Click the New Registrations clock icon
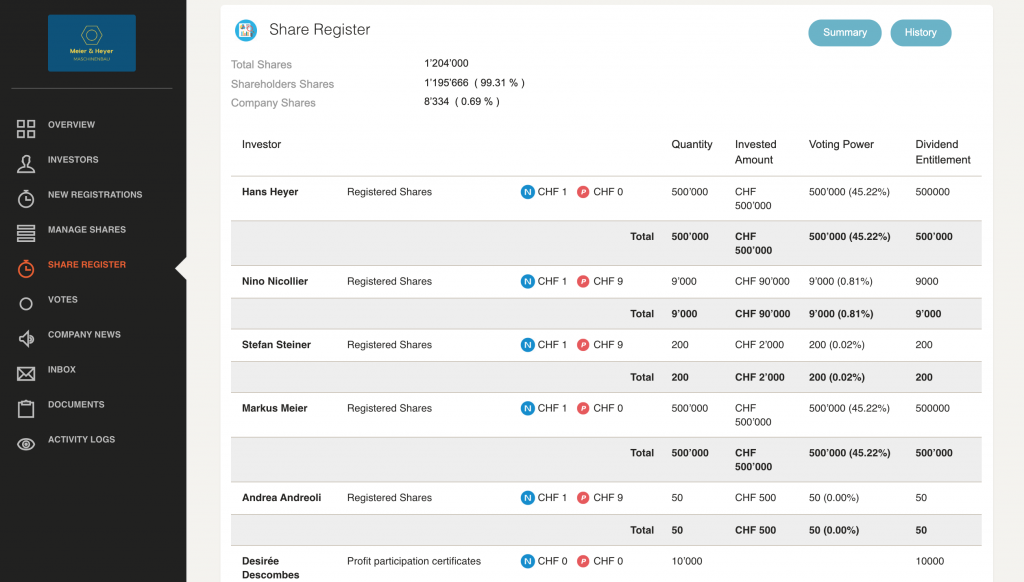 (x=26, y=198)
